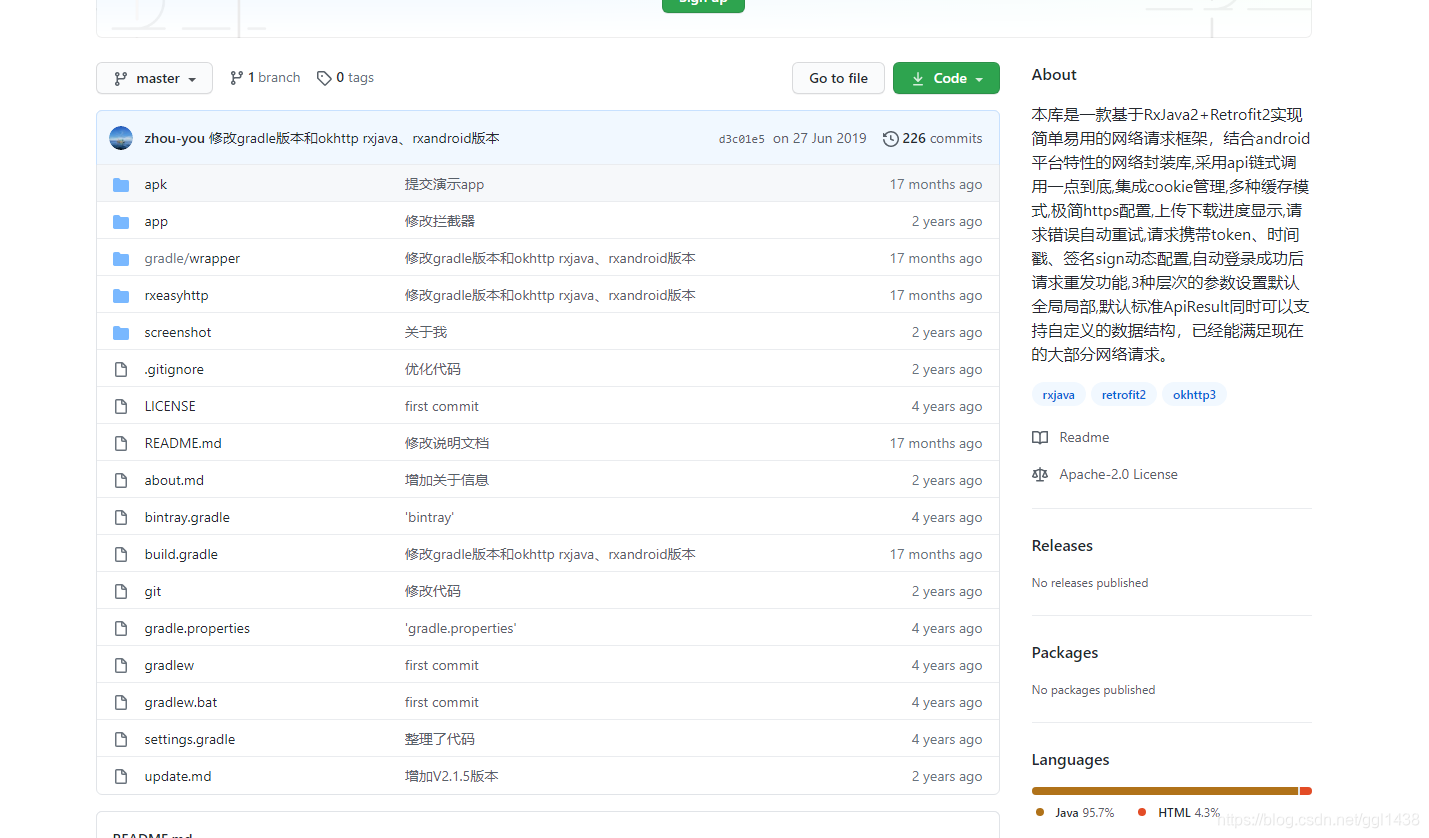Screen dimensions: 1429x838
Task: Click the HTML 4.3% language label
Action: click(1180, 813)
